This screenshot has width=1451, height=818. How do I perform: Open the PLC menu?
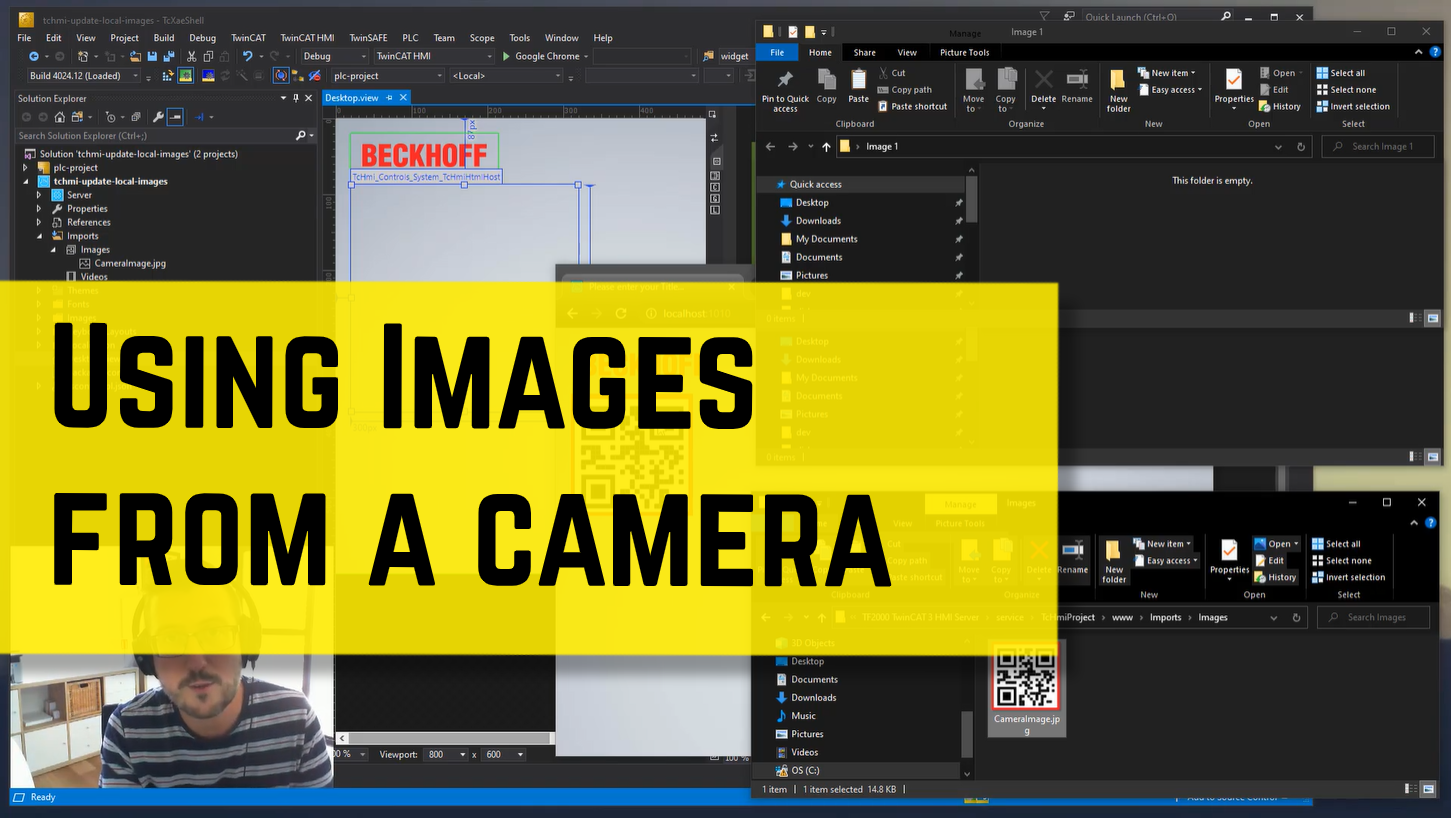click(410, 38)
